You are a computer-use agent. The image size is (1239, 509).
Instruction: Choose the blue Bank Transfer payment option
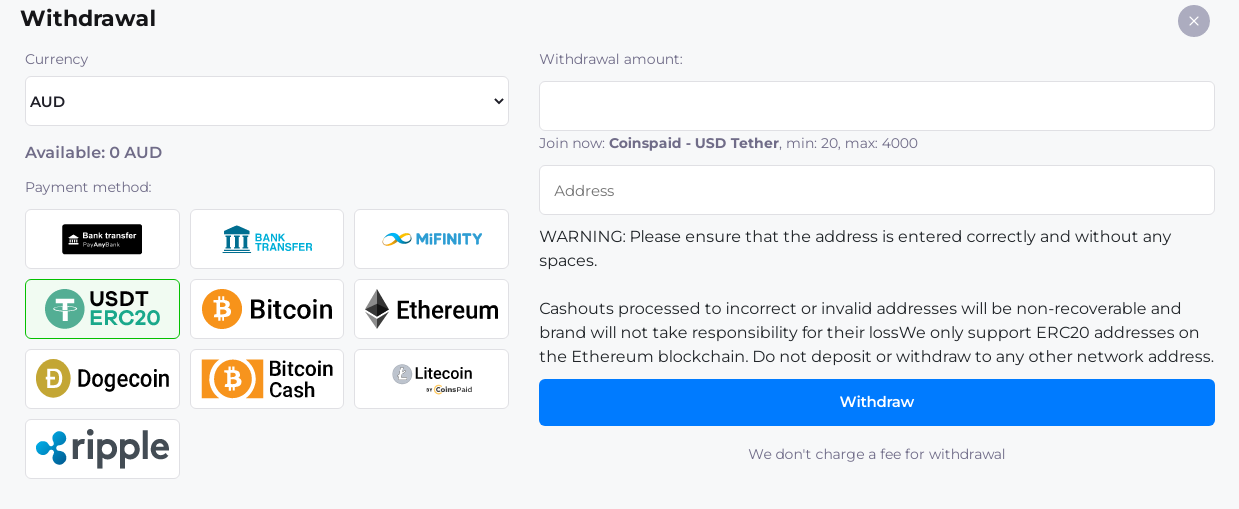click(x=267, y=239)
